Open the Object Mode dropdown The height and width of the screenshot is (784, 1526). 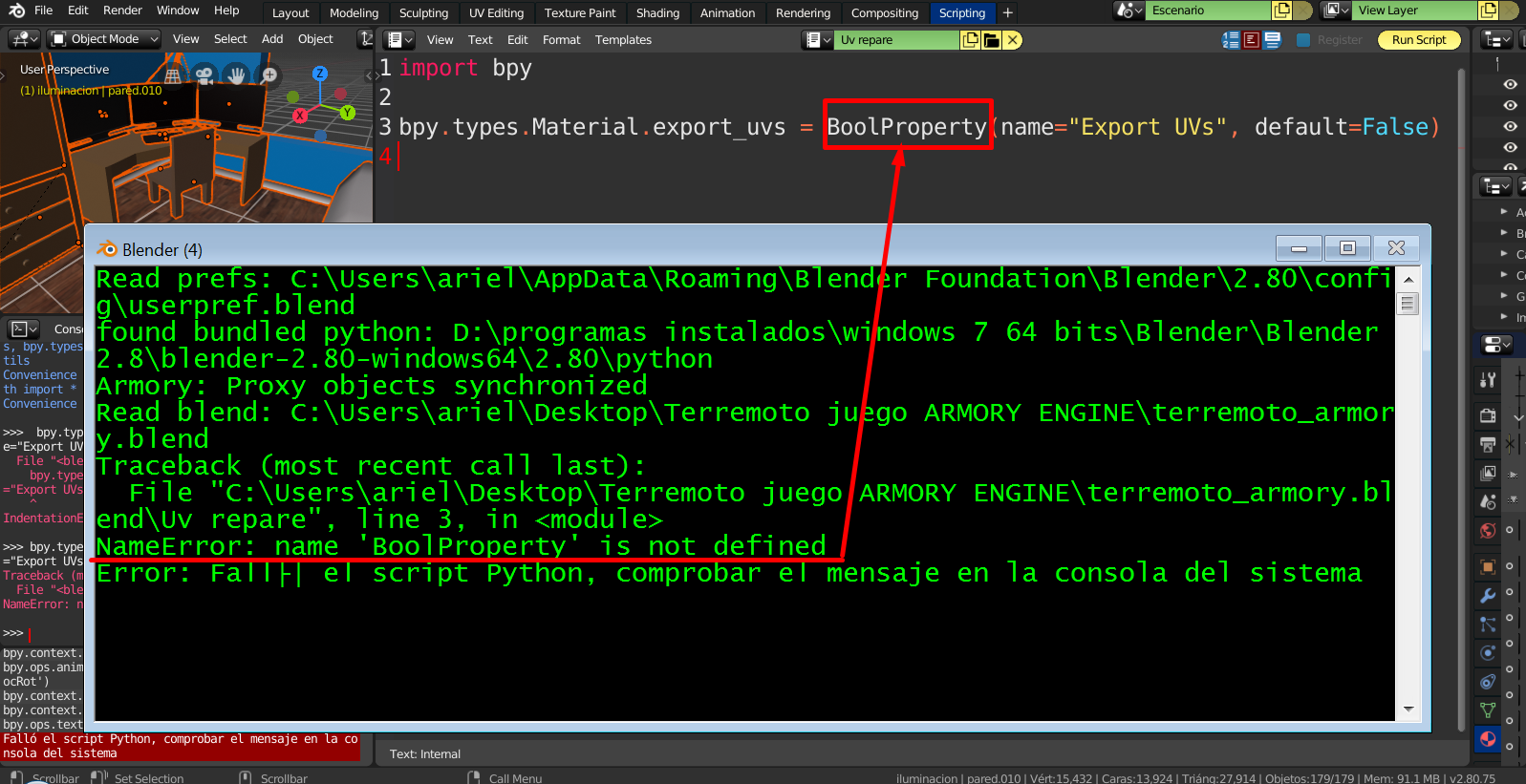coord(104,39)
